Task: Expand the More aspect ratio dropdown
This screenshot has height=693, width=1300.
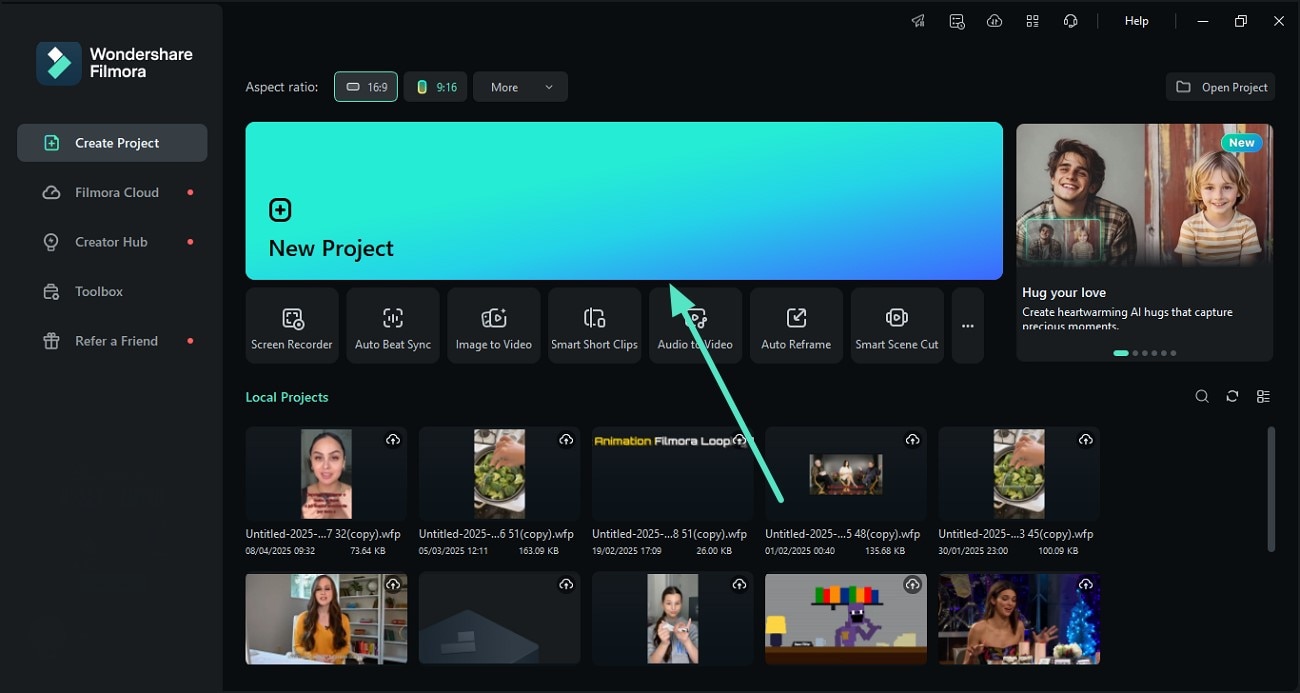Action: (520, 87)
